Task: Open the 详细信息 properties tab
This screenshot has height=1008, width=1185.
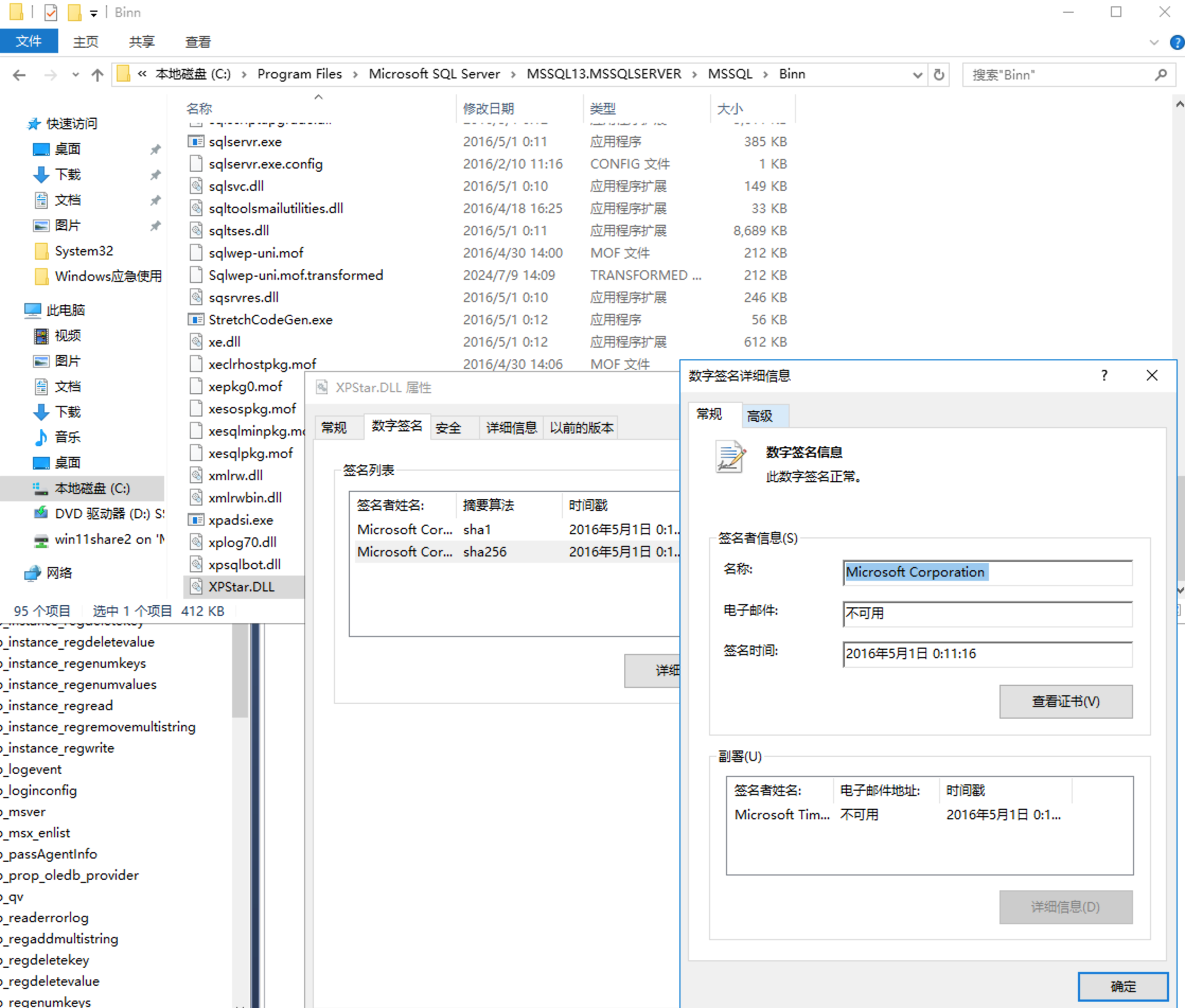Action: pyautogui.click(x=511, y=428)
